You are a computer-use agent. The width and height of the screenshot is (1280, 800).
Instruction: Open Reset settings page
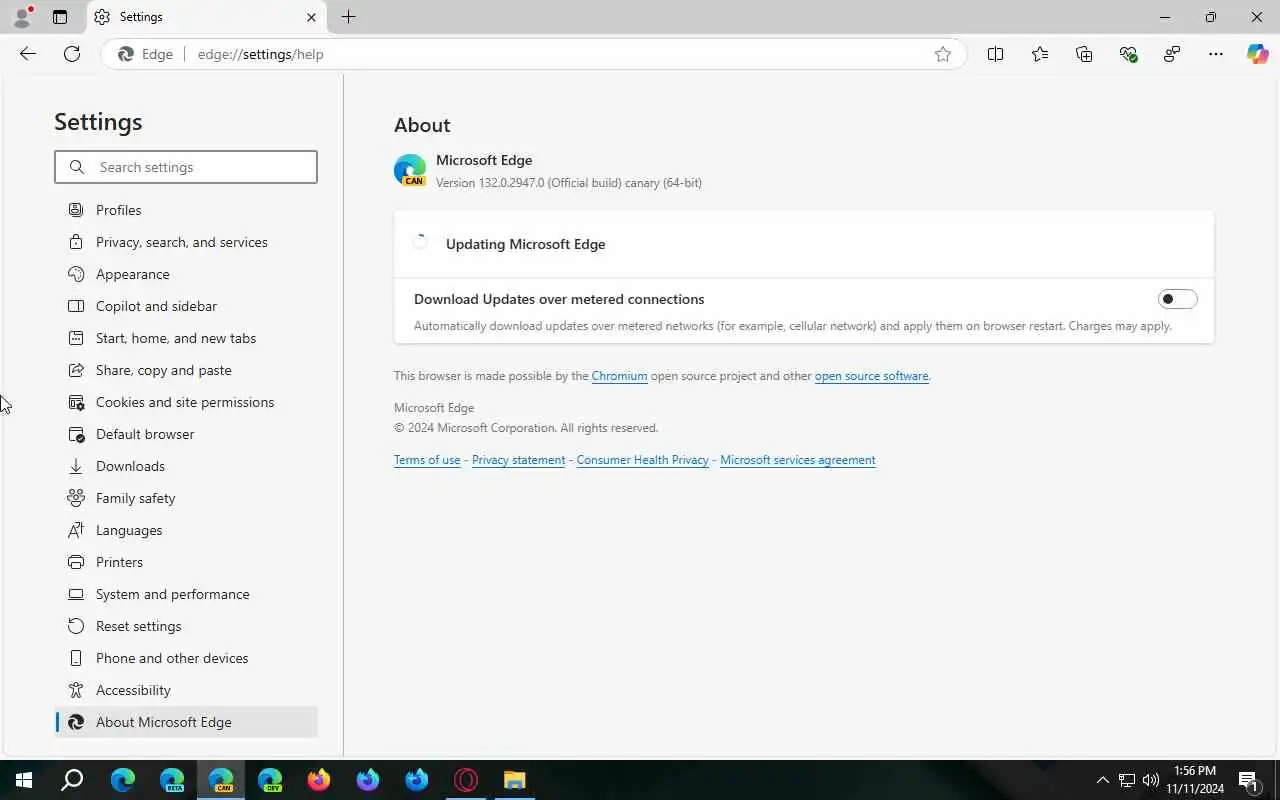pos(186,626)
